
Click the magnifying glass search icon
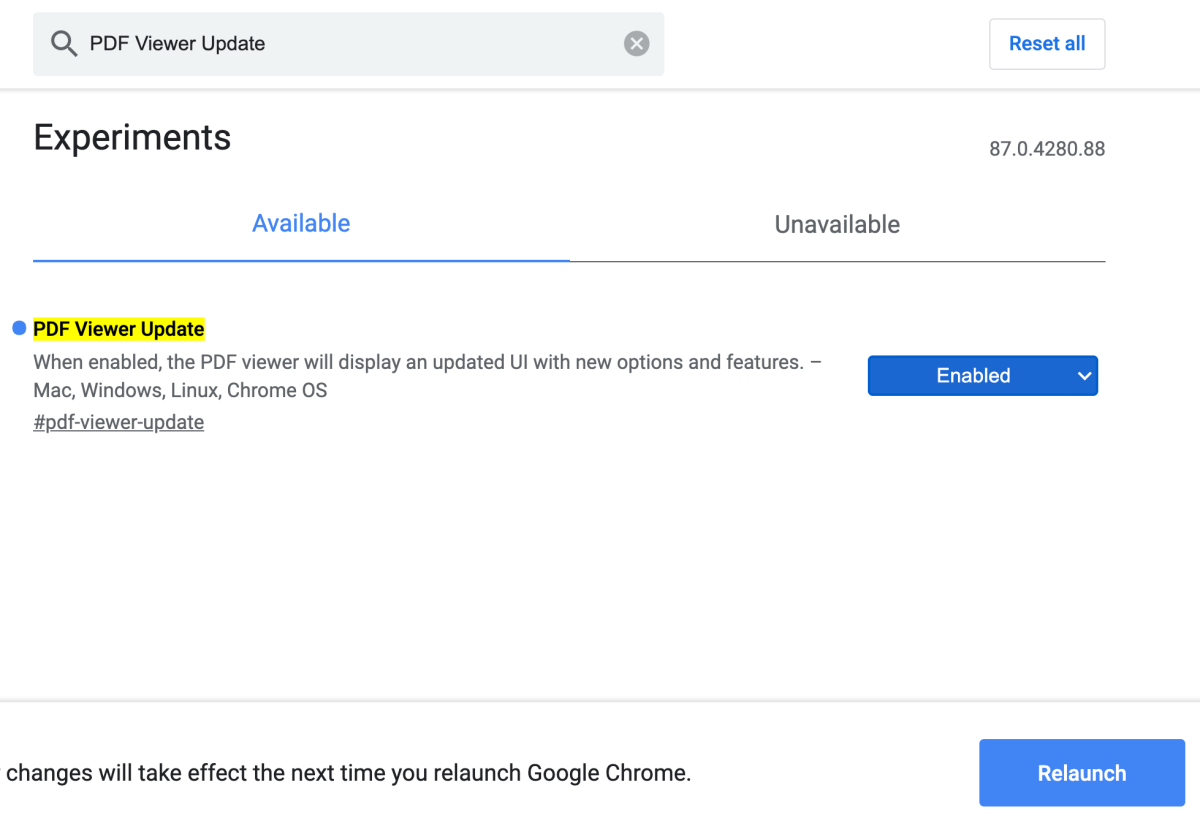[64, 44]
